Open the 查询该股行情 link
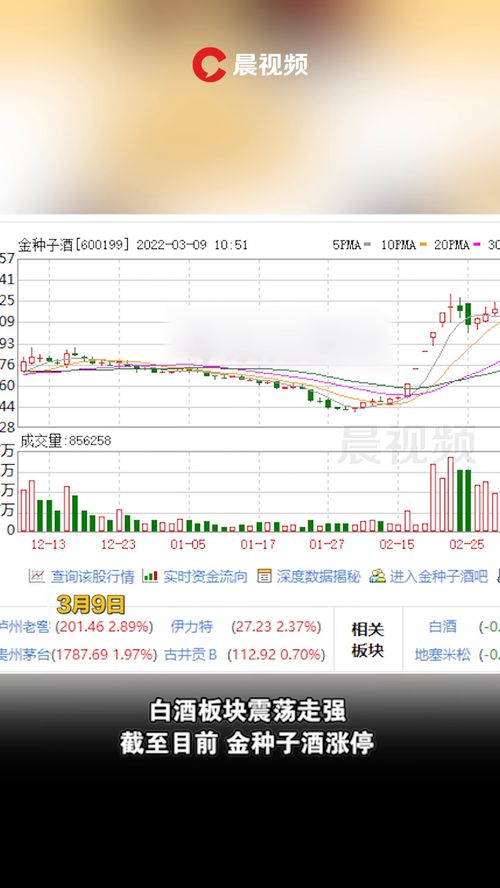The height and width of the screenshot is (888, 500). tap(92, 577)
